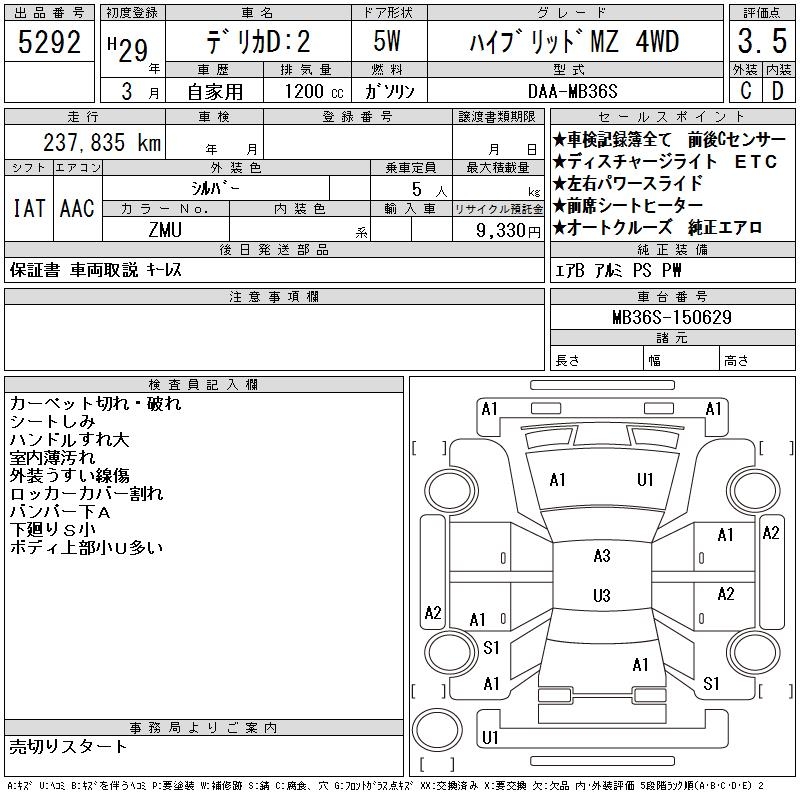Select the grade ハイブリッド MZ 4WD
The image size is (800, 800).
[x=574, y=43]
